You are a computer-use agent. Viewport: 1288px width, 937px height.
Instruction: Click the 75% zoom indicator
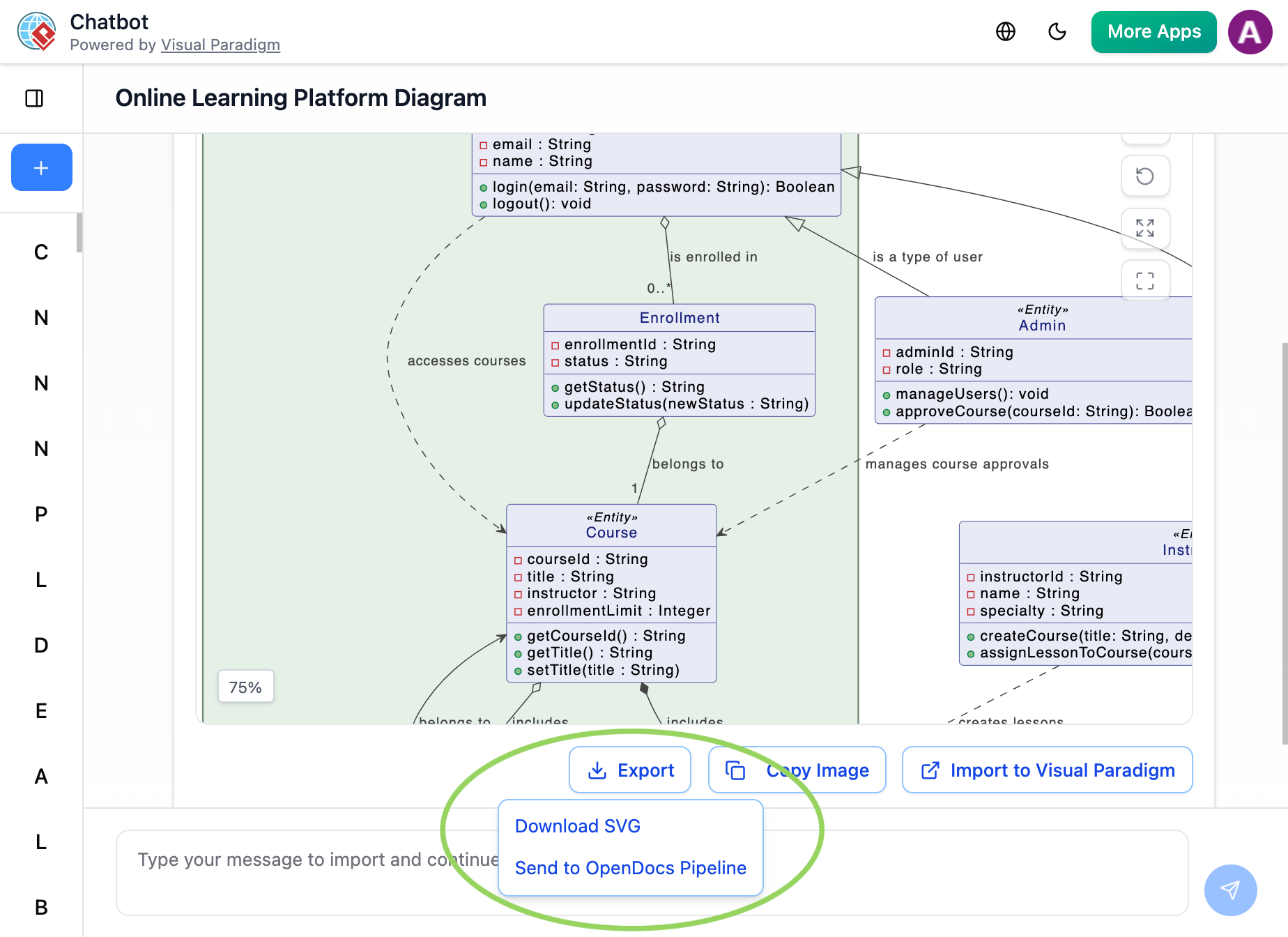pos(245,687)
